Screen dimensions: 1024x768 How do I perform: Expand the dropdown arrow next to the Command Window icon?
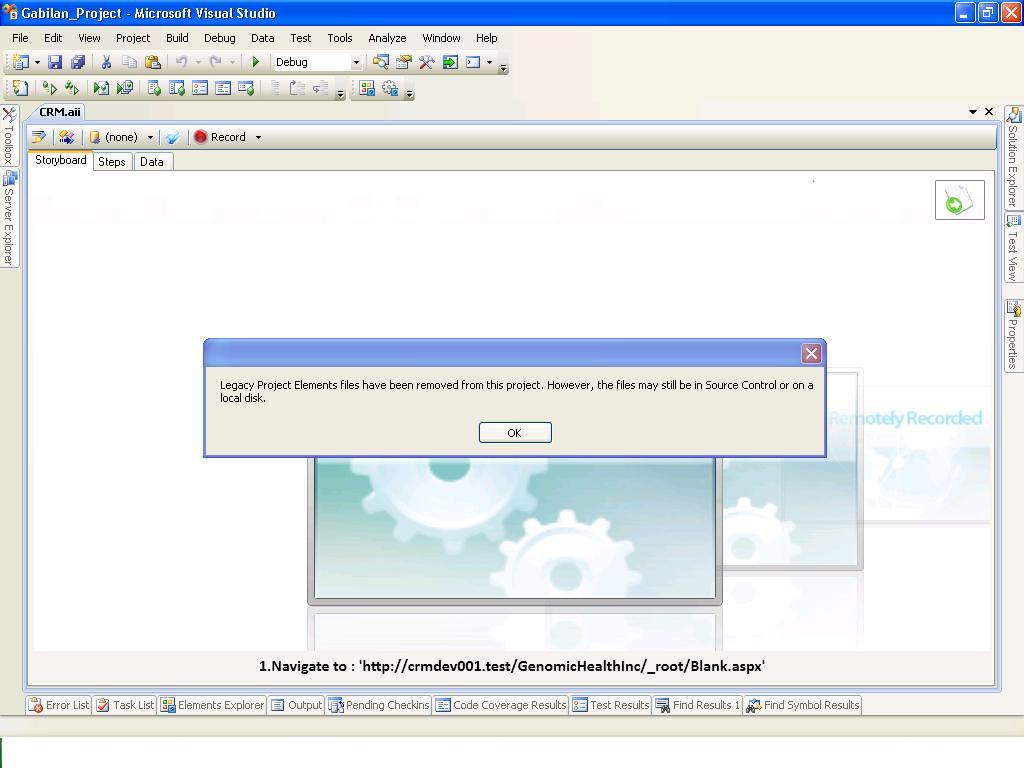pos(489,63)
